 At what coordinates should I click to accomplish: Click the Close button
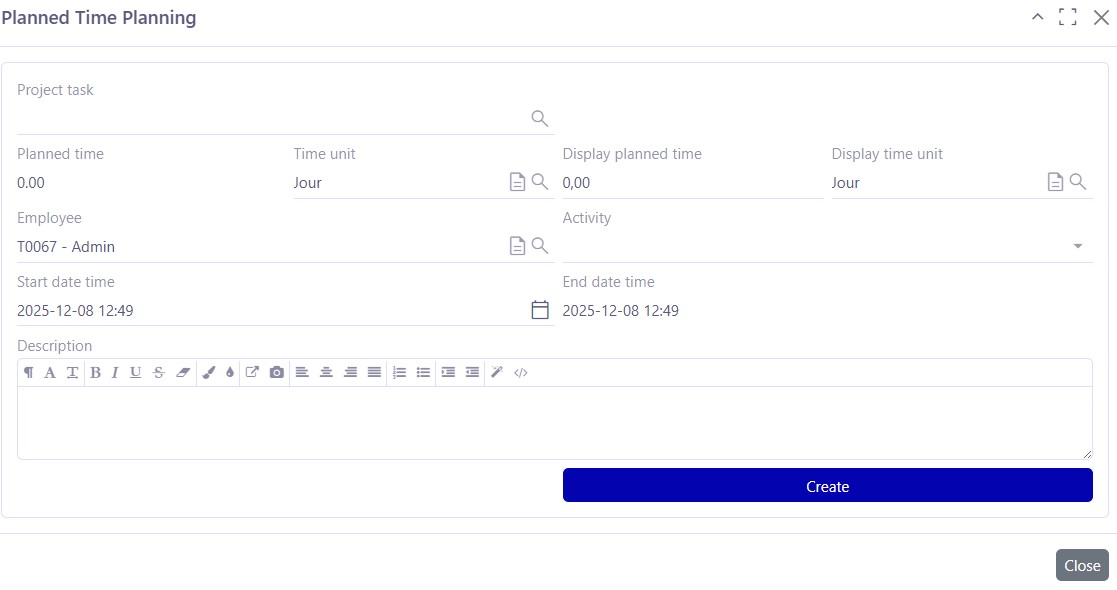click(1082, 565)
